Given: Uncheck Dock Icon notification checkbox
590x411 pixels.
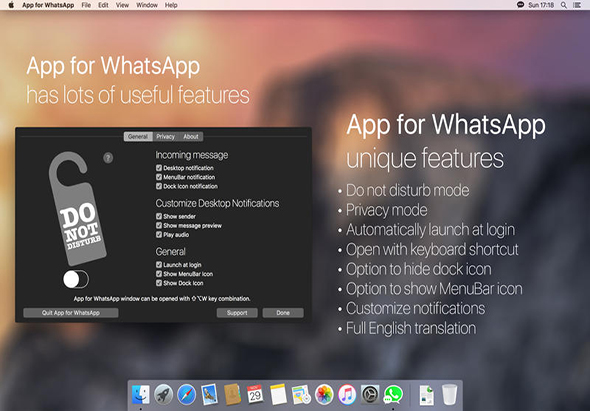Looking at the screenshot, I should point(159,186).
